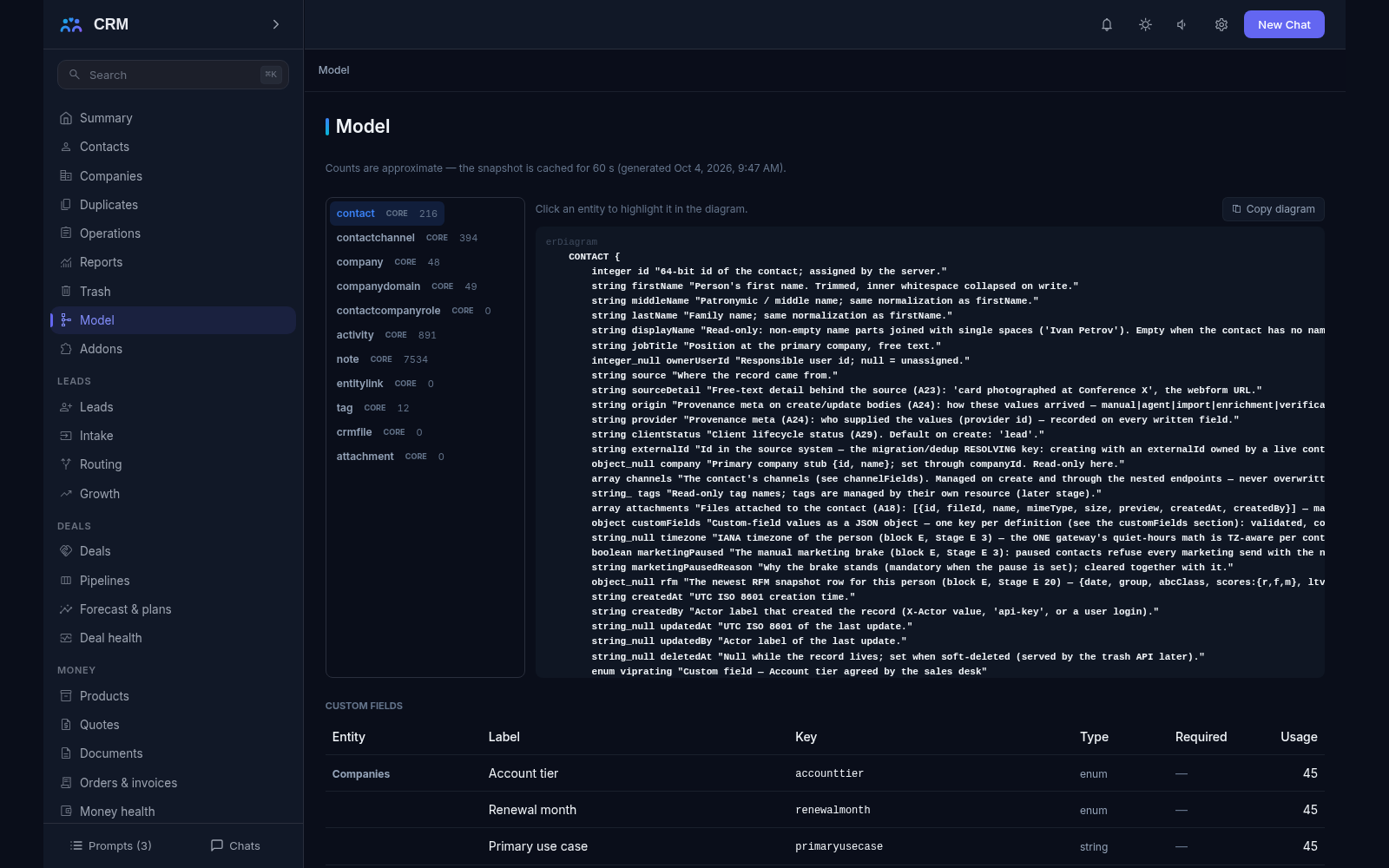
Task: Open Companies in the sidebar
Action: point(173,176)
